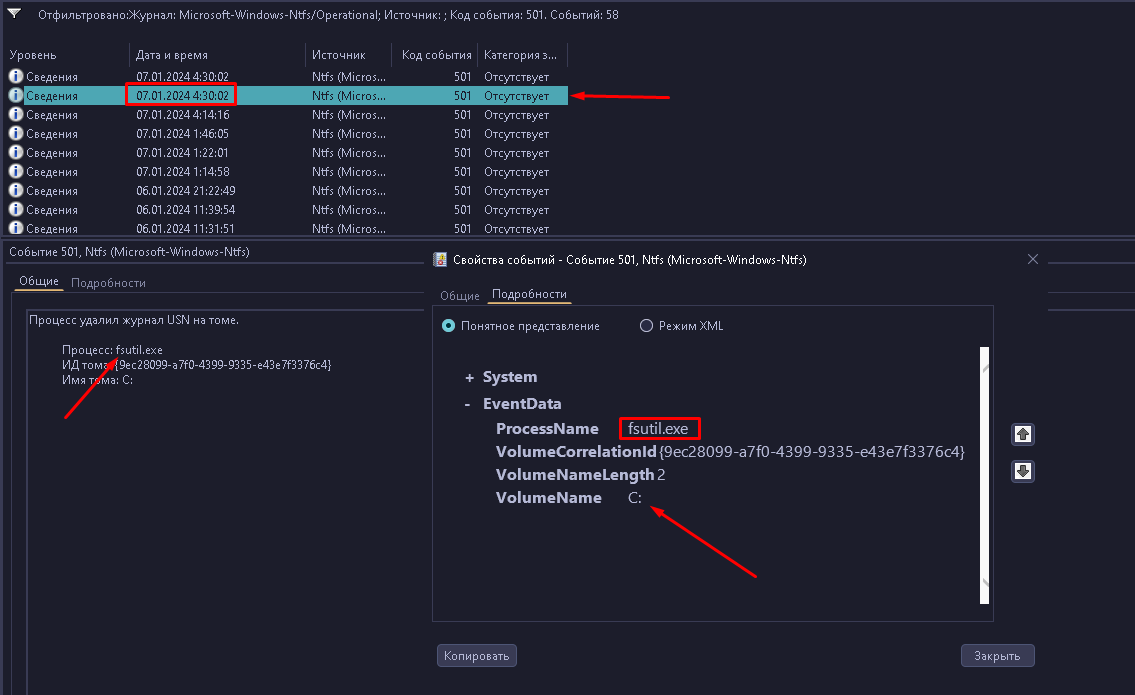Click the Отфильтровано filter summary text
The image size is (1135, 695).
point(328,14)
